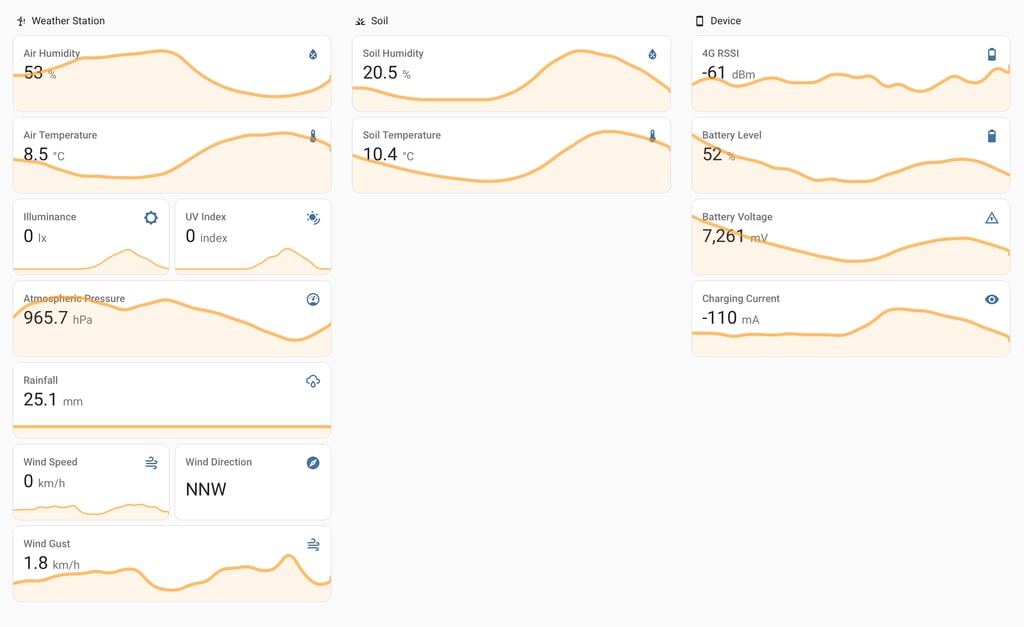Click the Rainfall sparkline graph
Viewport: 1024px width, 627px height.
[172, 425]
